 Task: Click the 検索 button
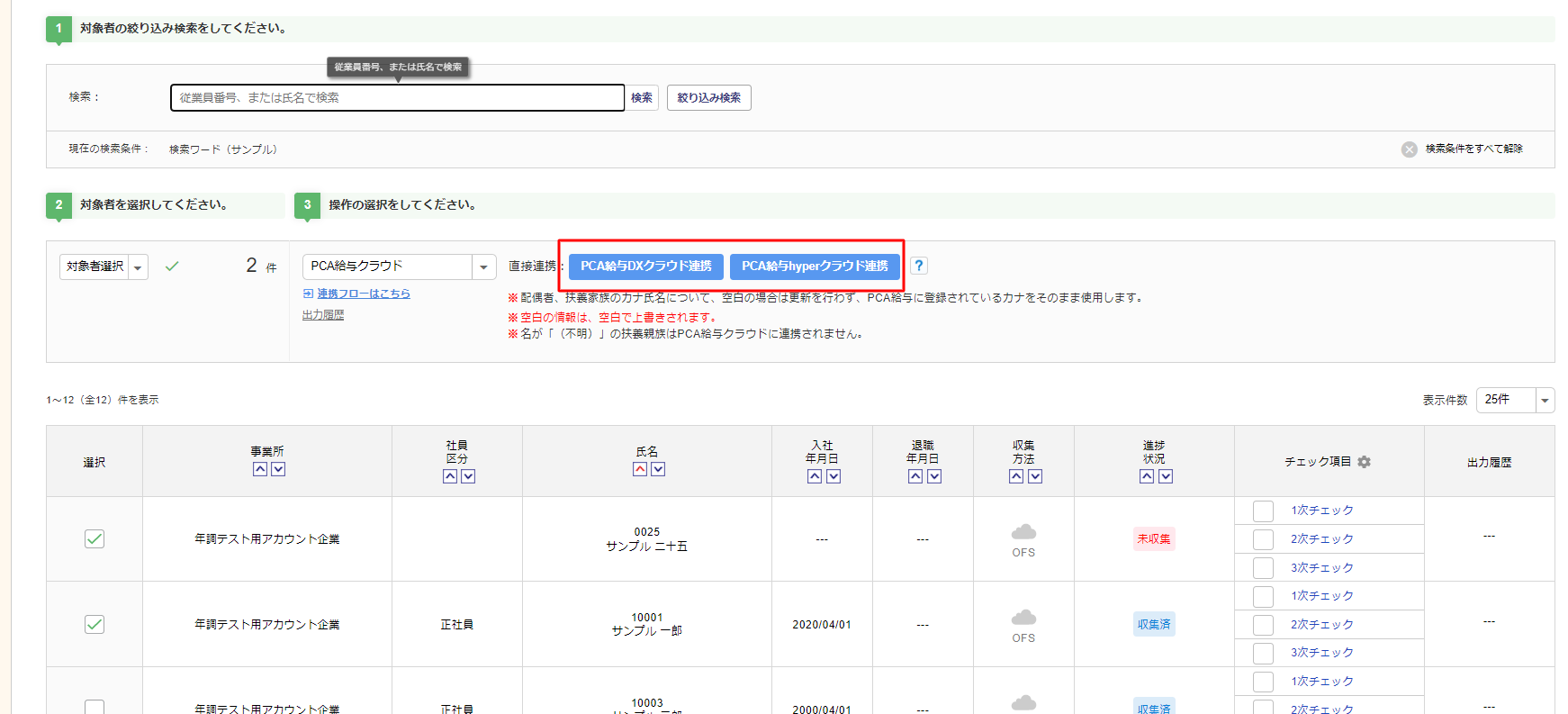pyautogui.click(x=642, y=97)
